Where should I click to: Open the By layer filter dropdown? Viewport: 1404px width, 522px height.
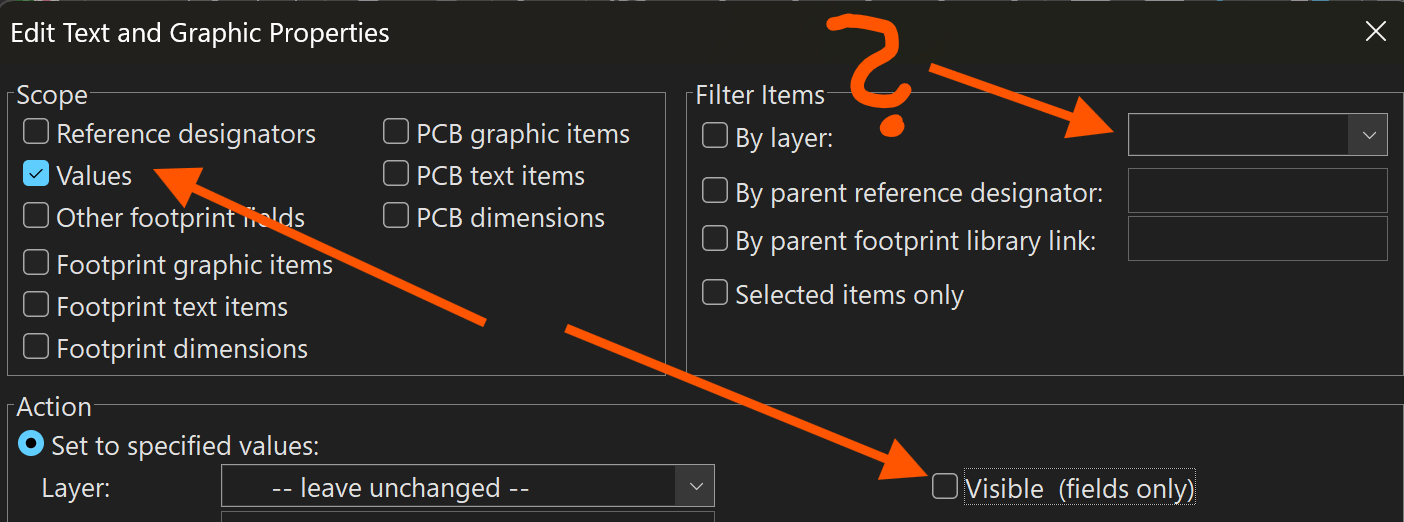click(1257, 135)
